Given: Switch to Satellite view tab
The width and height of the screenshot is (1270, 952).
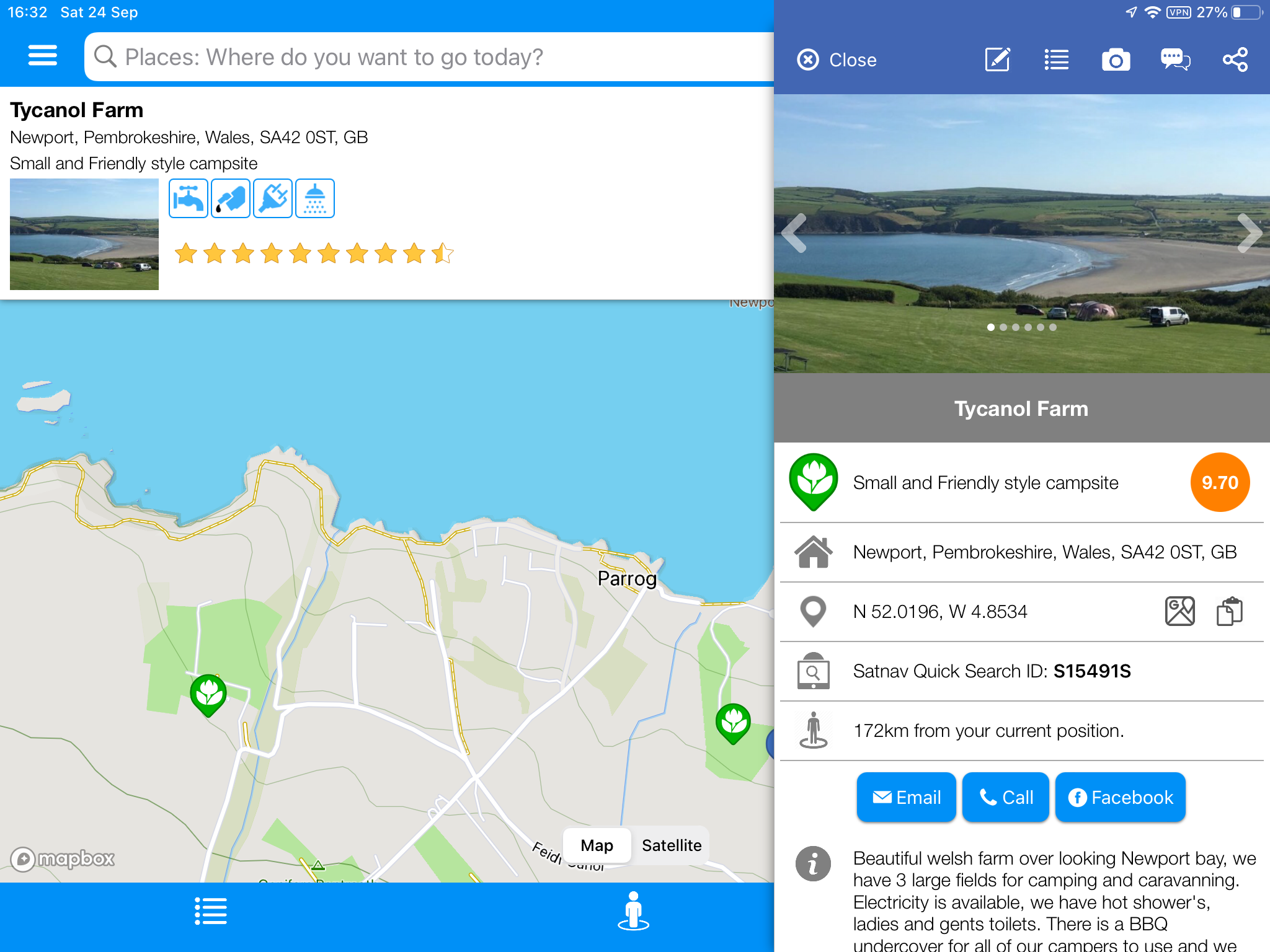Looking at the screenshot, I should [672, 845].
